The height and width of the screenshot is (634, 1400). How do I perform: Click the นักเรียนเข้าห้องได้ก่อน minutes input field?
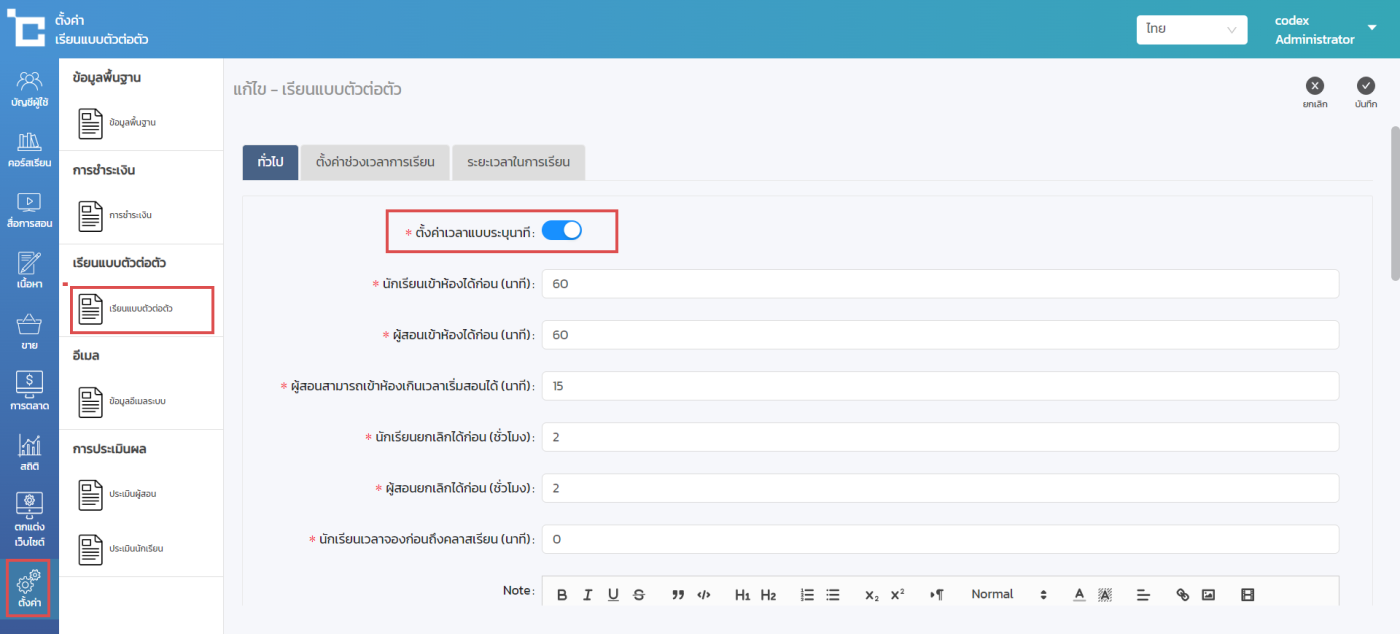pos(939,284)
